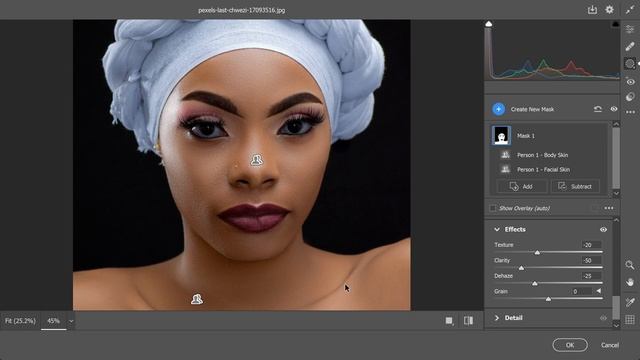Image resolution: width=640 pixels, height=360 pixels.
Task: Click the Add to mask button
Action: (x=522, y=187)
